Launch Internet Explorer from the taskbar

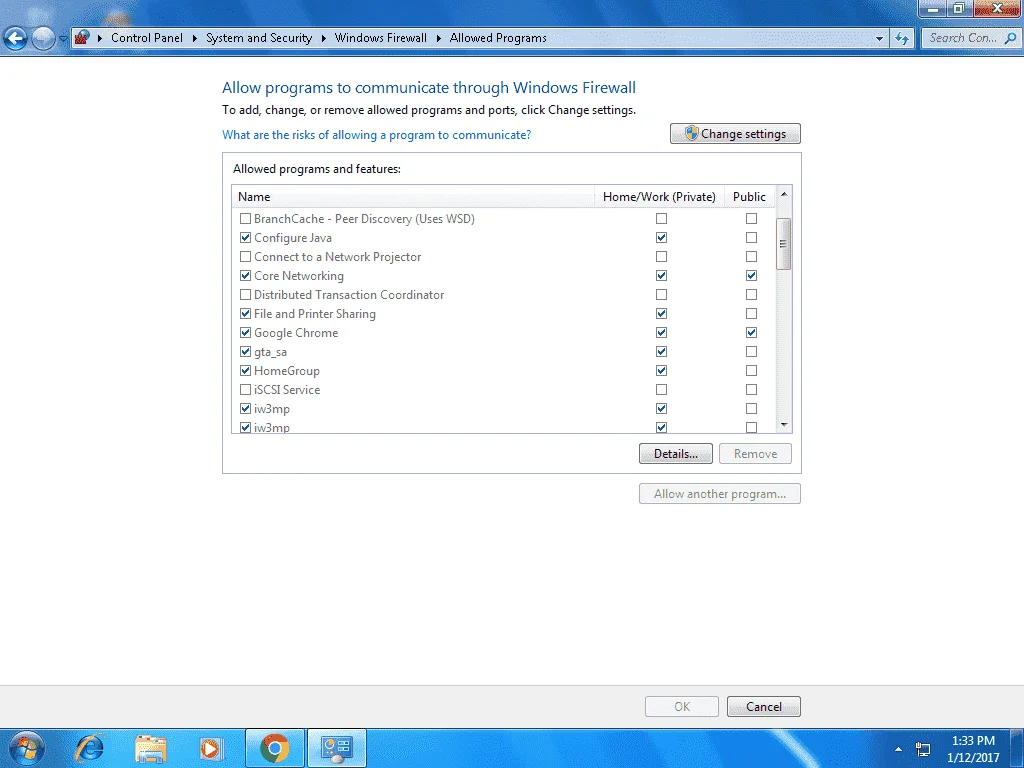point(89,748)
